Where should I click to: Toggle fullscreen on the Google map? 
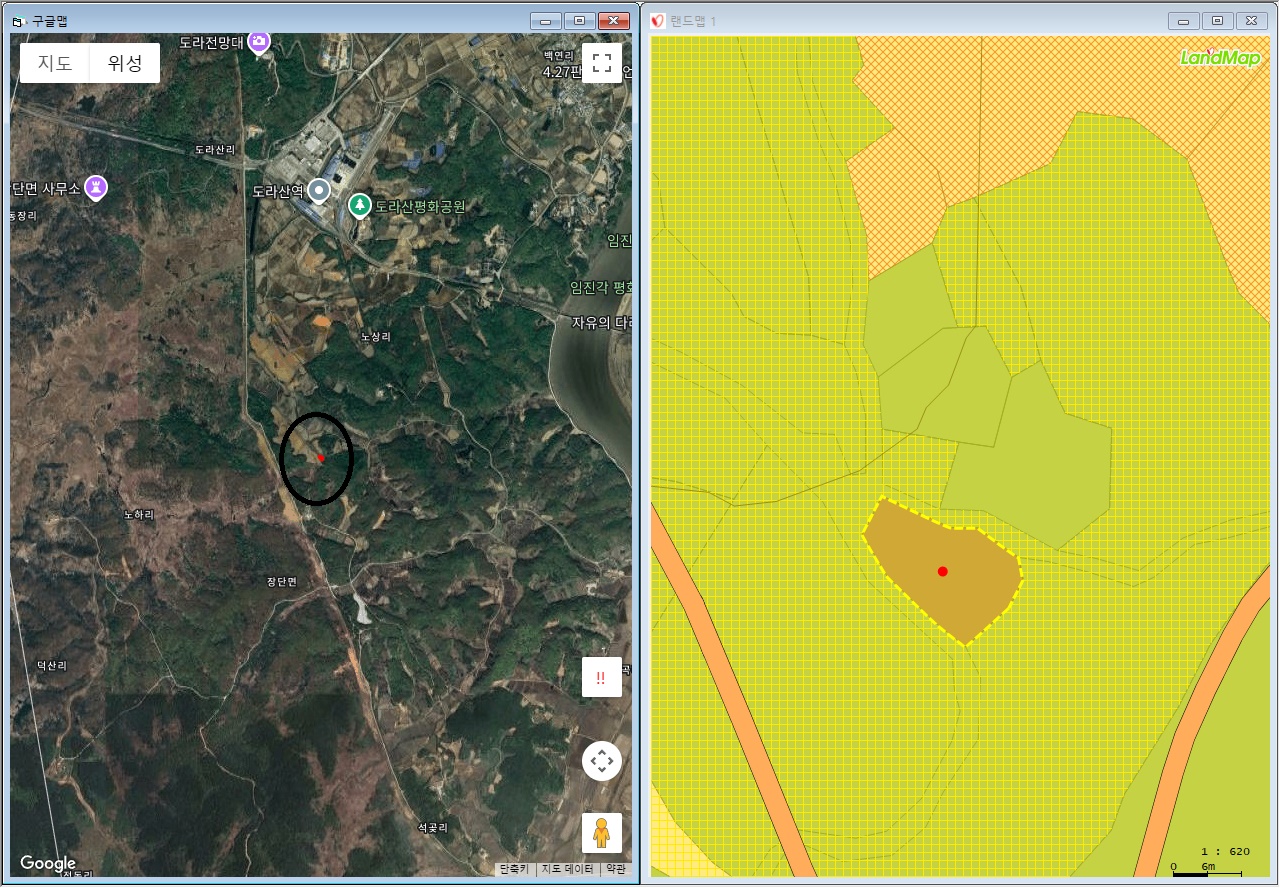[601, 63]
